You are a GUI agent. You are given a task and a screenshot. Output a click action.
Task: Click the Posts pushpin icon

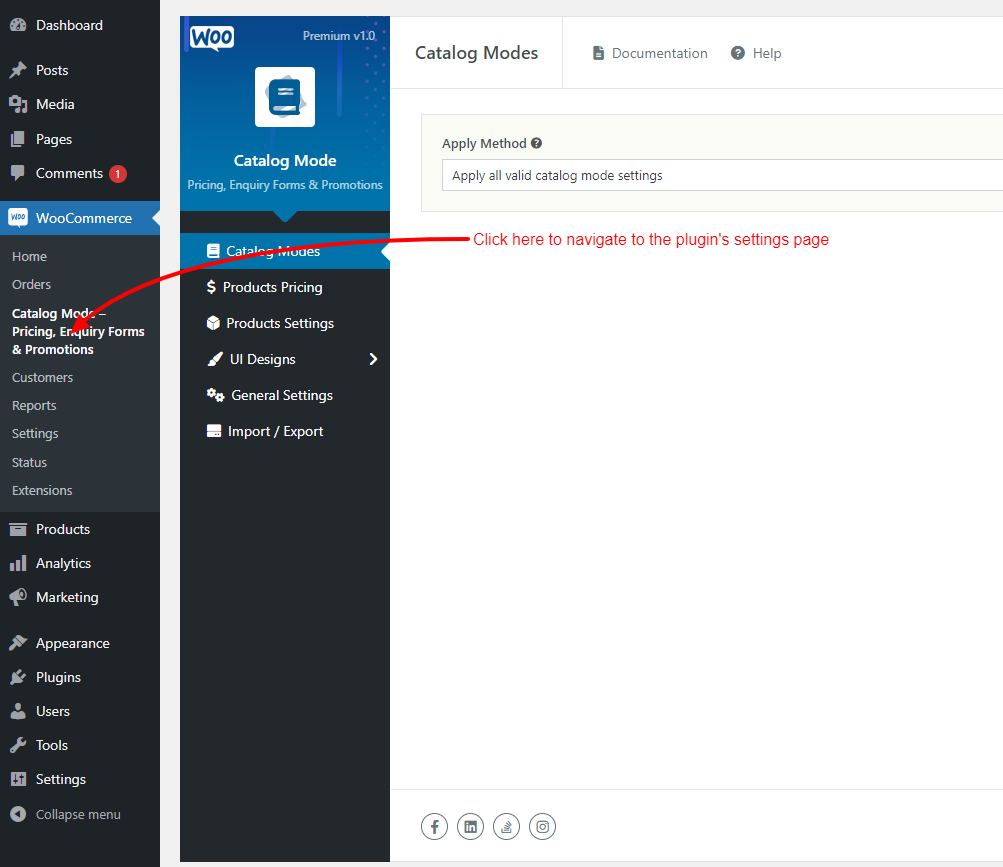click(18, 70)
